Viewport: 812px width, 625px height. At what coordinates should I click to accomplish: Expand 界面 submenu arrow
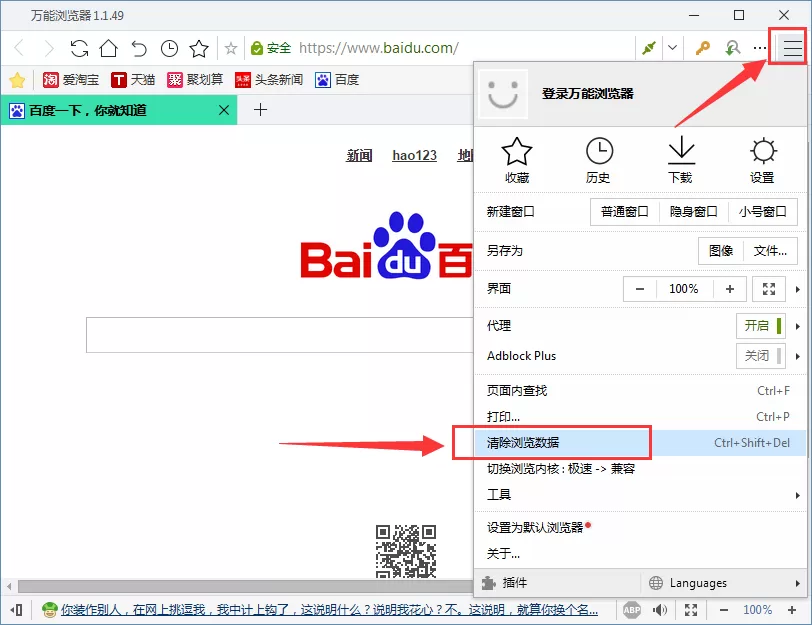[798, 289]
